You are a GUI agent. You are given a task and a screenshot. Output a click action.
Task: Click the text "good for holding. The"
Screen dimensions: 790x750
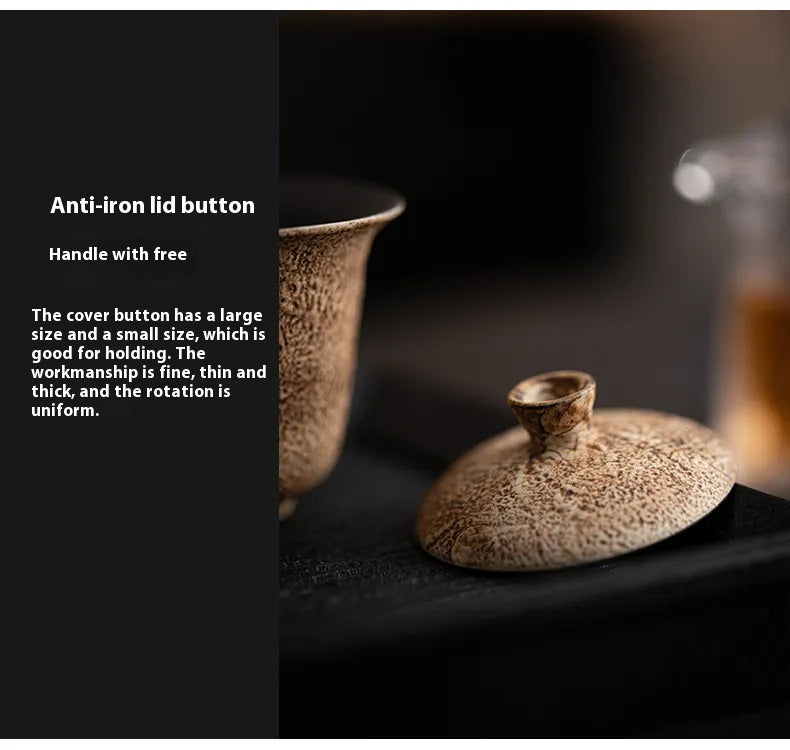(x=118, y=354)
